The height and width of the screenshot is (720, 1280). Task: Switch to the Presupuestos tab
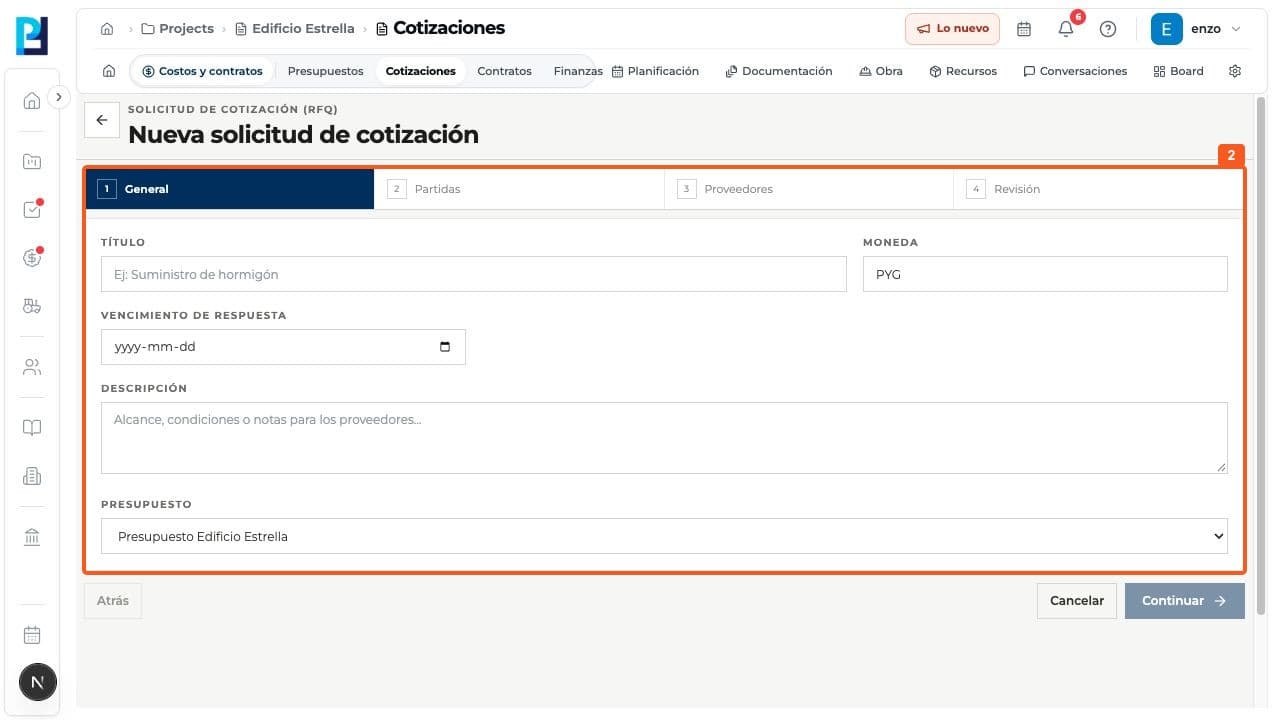pyautogui.click(x=325, y=71)
